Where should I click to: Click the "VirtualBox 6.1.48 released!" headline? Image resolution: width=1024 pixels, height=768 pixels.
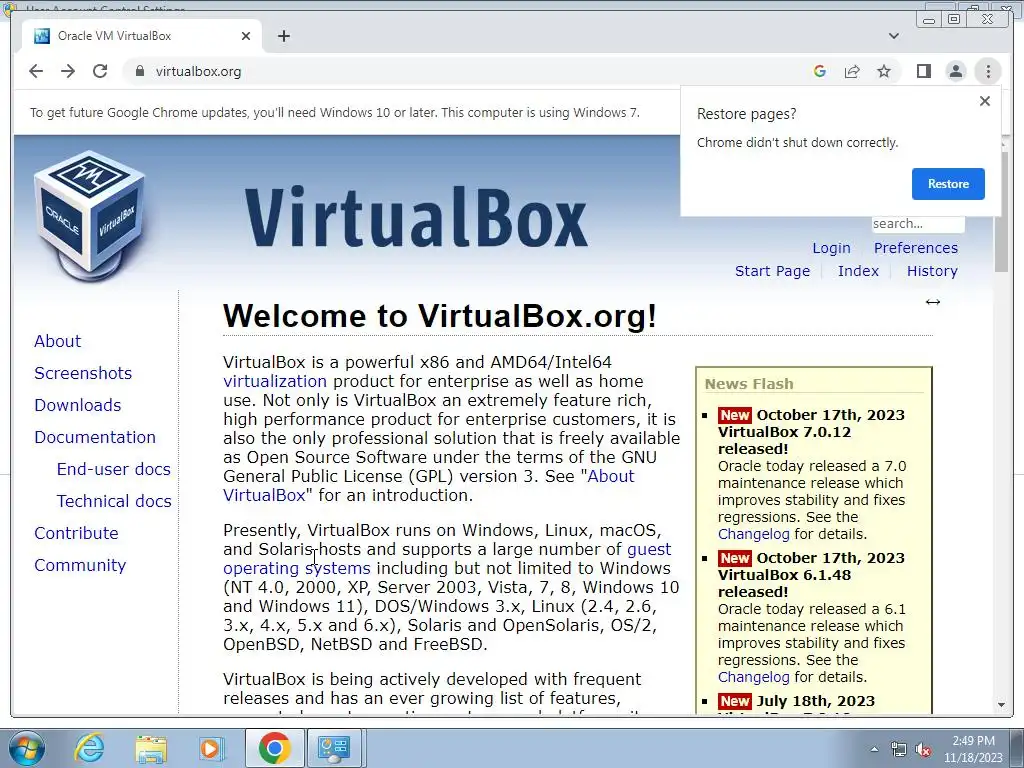[x=783, y=584]
